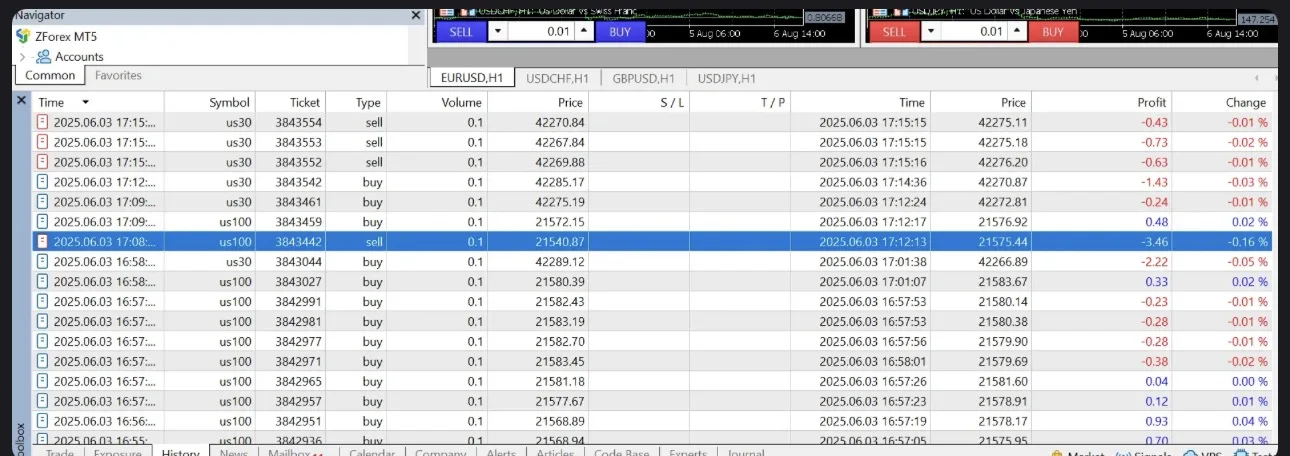The height and width of the screenshot is (456, 1290).
Task: Click deal icon of ticket 3842951
Action: (42, 422)
